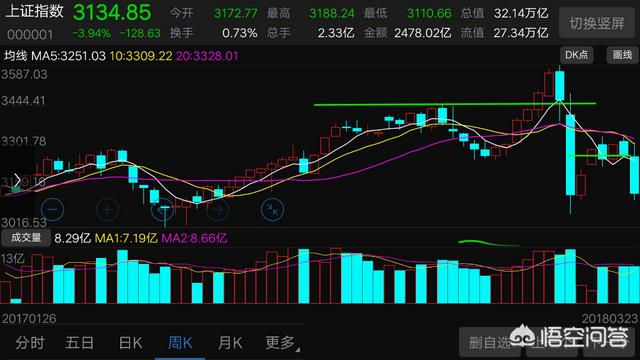Click the 换手 value 0.73%
The height and width of the screenshot is (360, 640).
[240, 33]
